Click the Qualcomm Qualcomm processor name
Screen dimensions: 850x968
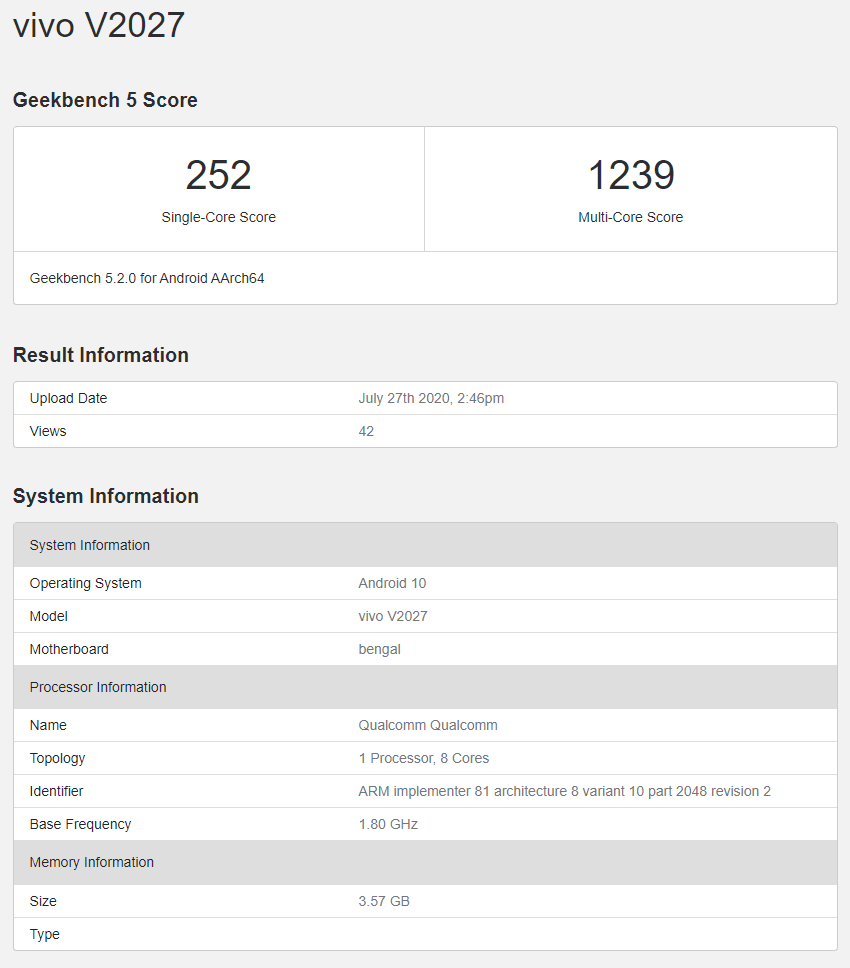427,725
